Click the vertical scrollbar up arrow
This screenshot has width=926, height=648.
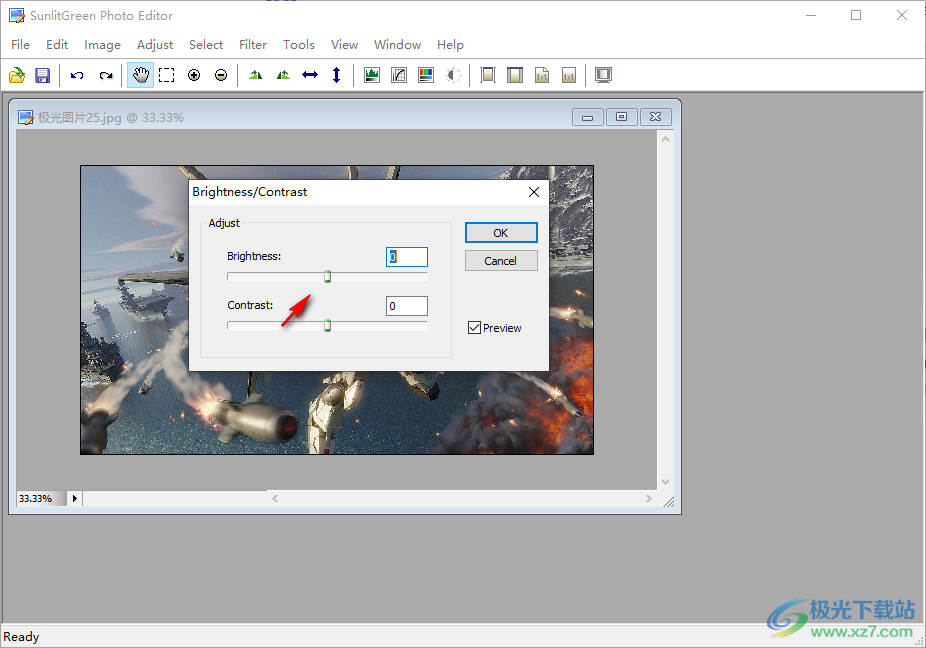click(665, 139)
